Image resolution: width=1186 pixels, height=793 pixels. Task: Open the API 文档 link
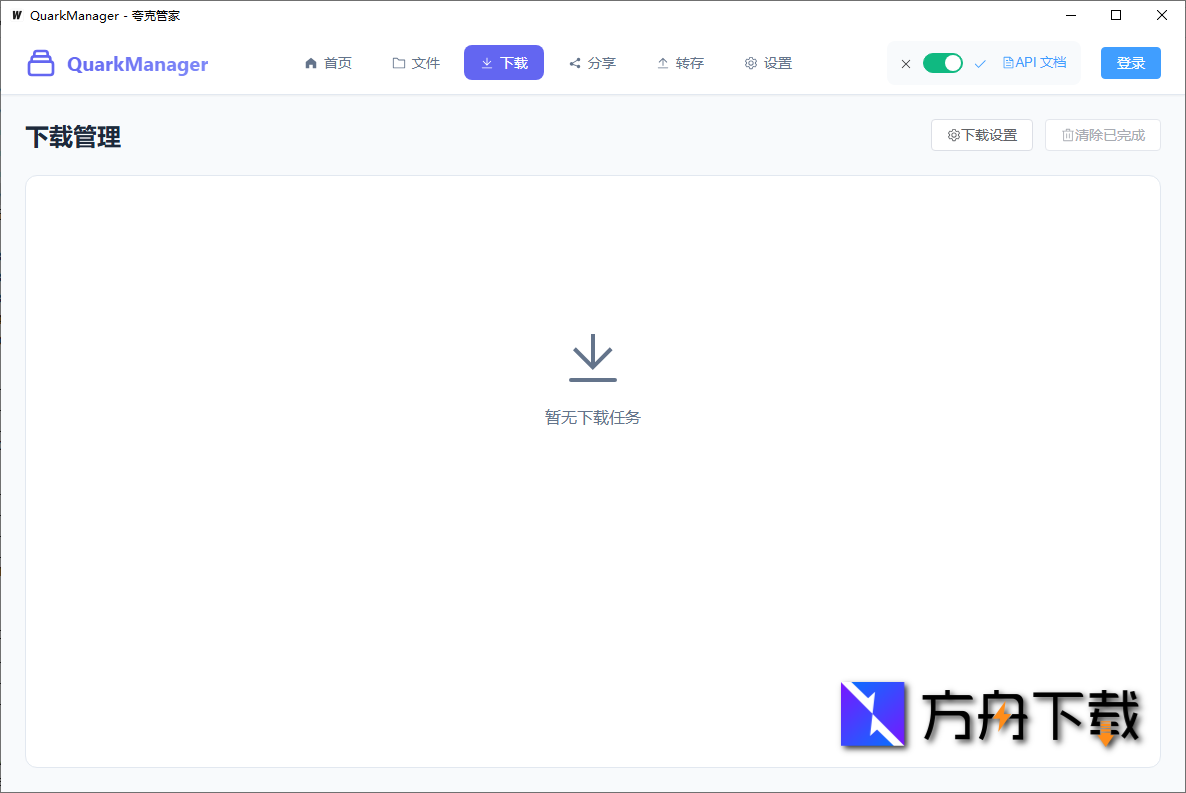(1034, 62)
